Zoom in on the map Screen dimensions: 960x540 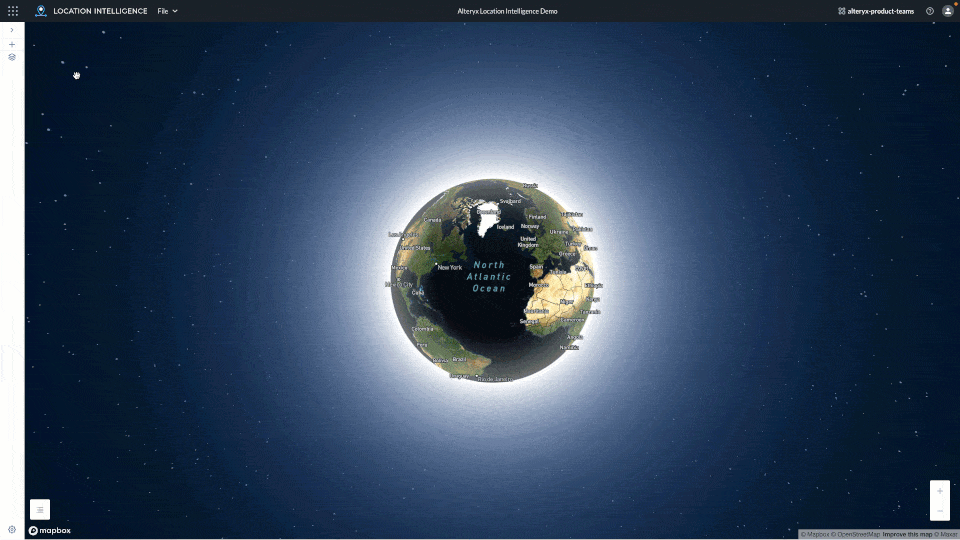[939, 491]
